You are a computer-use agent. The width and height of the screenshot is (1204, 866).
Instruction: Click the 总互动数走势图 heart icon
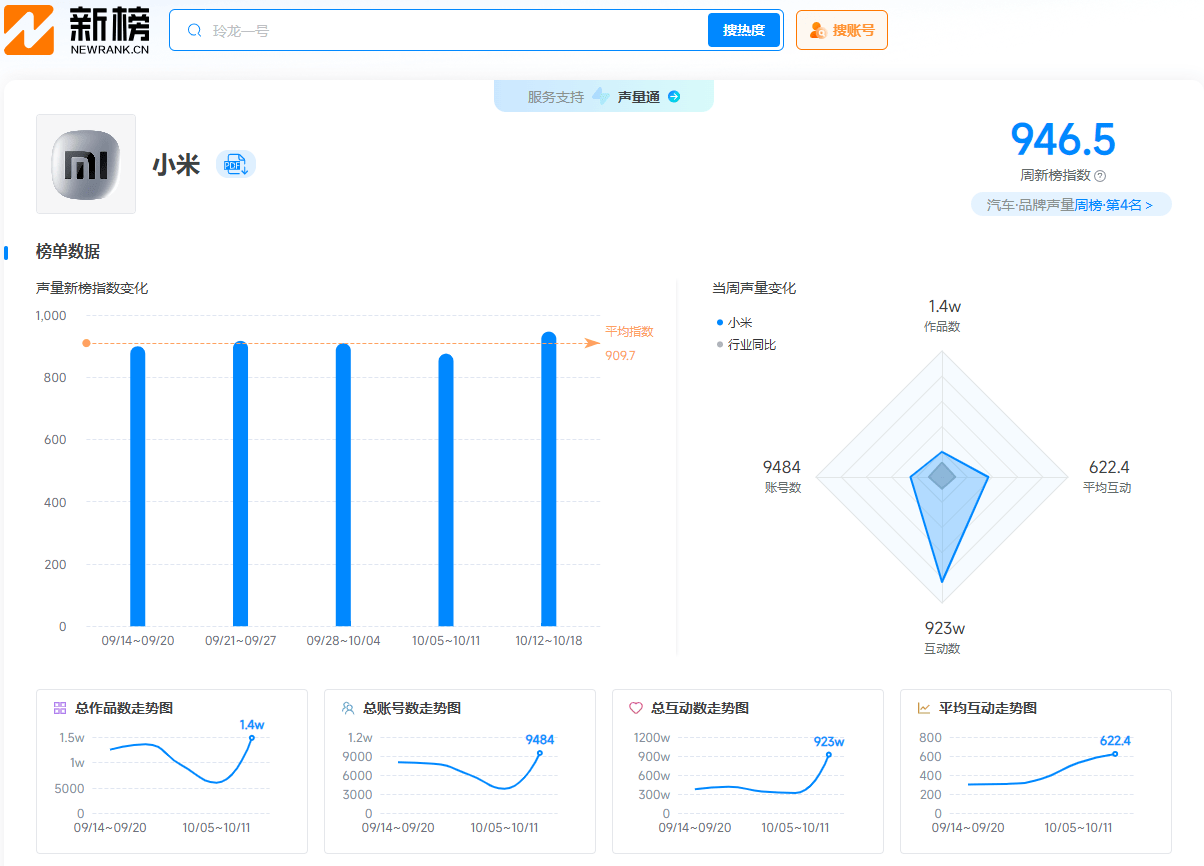tap(636, 708)
